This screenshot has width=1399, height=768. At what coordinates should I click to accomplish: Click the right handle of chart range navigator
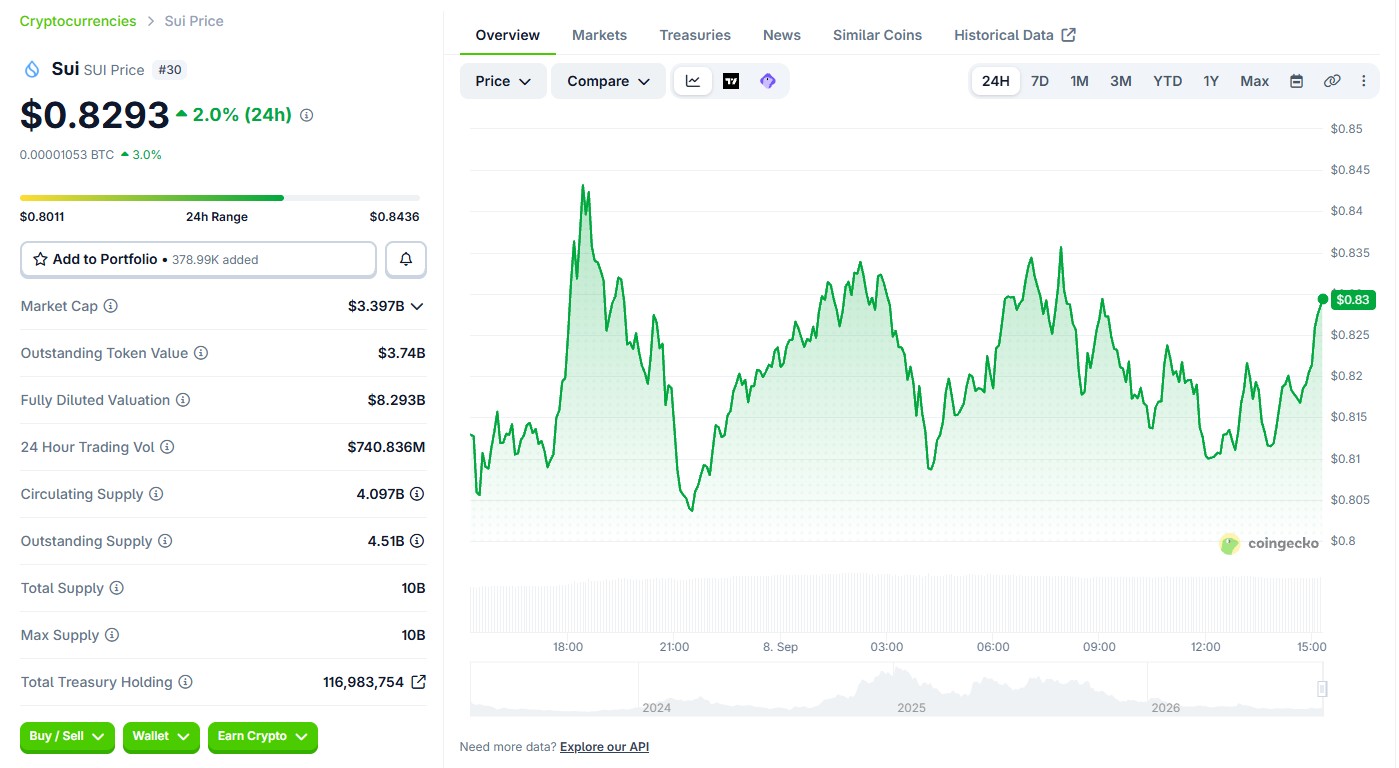[x=1322, y=689]
